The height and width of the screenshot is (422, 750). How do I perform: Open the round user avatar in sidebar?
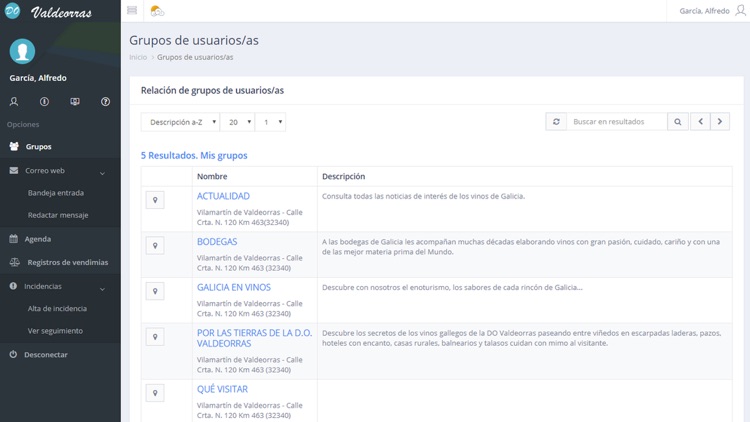pos(22,51)
